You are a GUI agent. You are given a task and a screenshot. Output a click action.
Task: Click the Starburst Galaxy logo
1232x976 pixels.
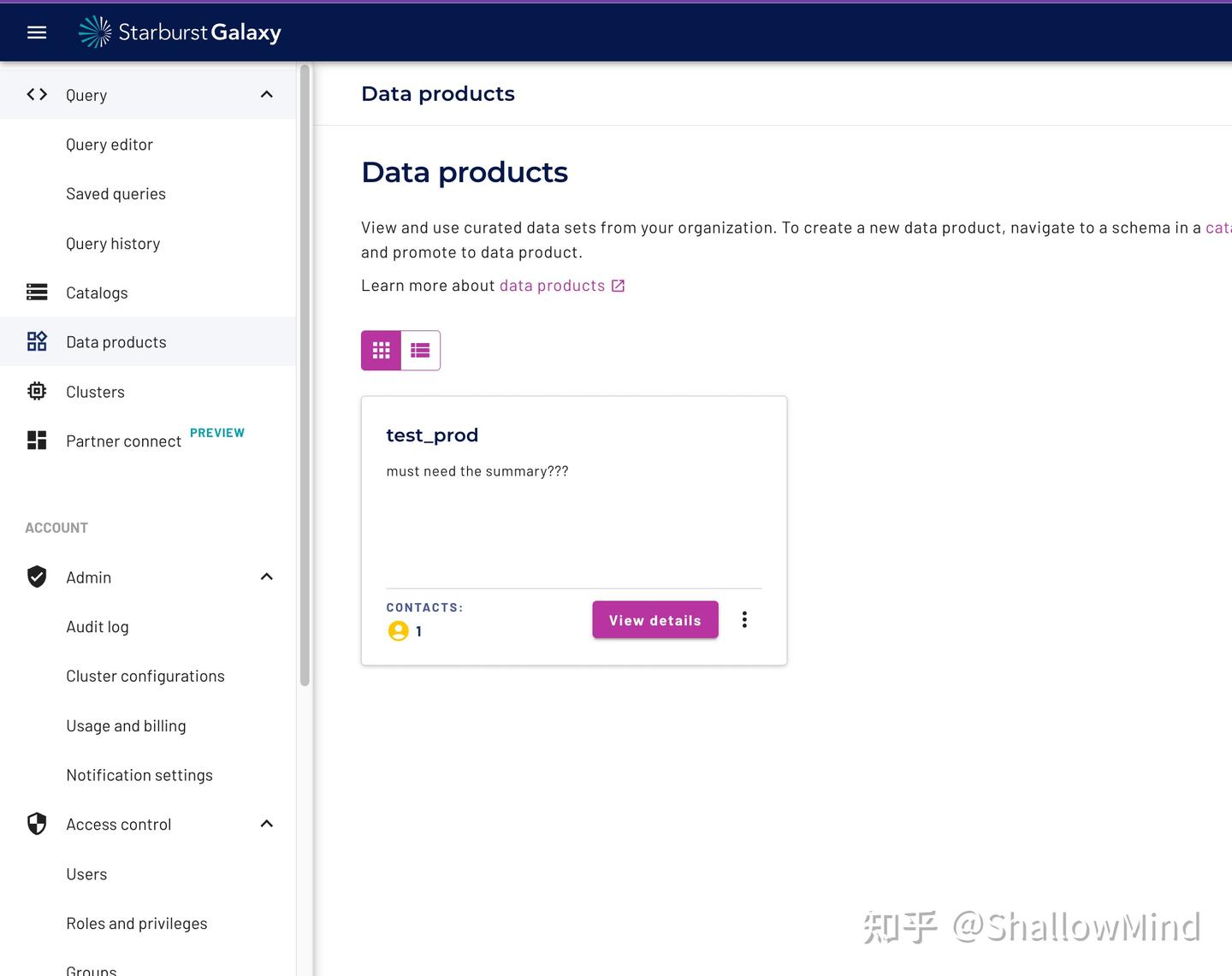(x=180, y=33)
